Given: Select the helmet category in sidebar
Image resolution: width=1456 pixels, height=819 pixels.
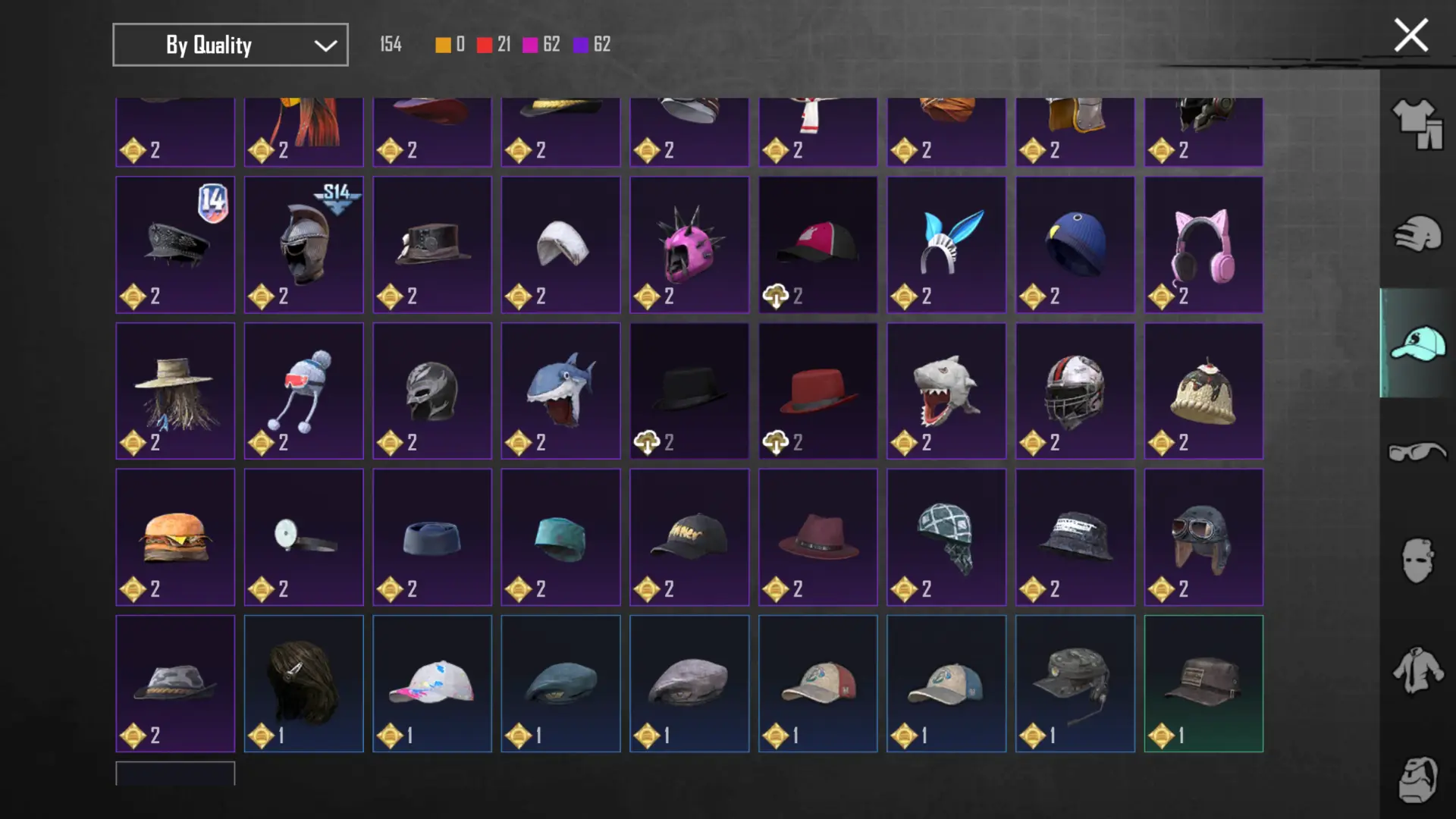Looking at the screenshot, I should point(1417,234).
